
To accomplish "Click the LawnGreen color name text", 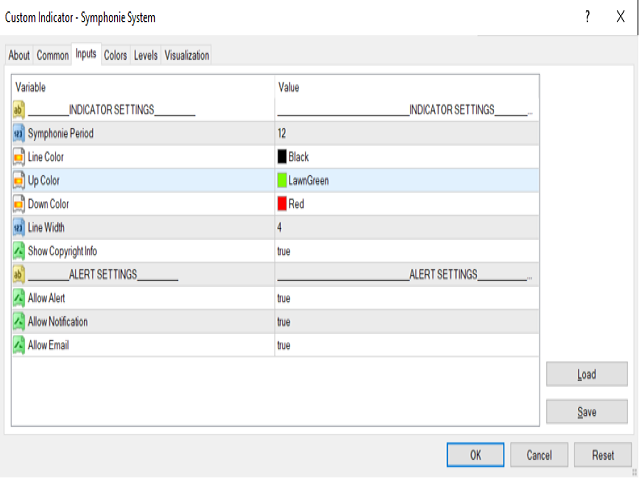I will (x=309, y=180).
